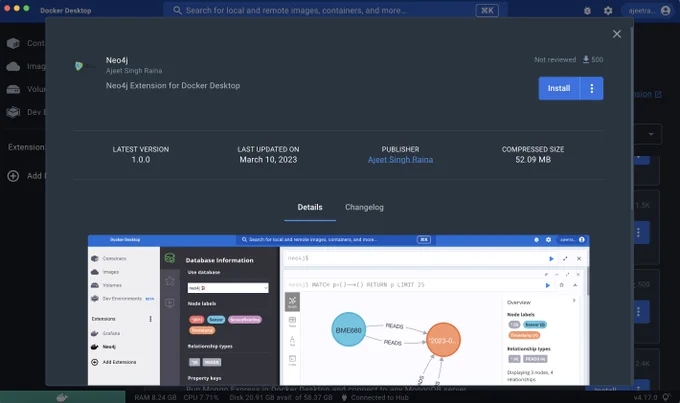Click the Containers icon in sidebar

pyautogui.click(x=13, y=43)
